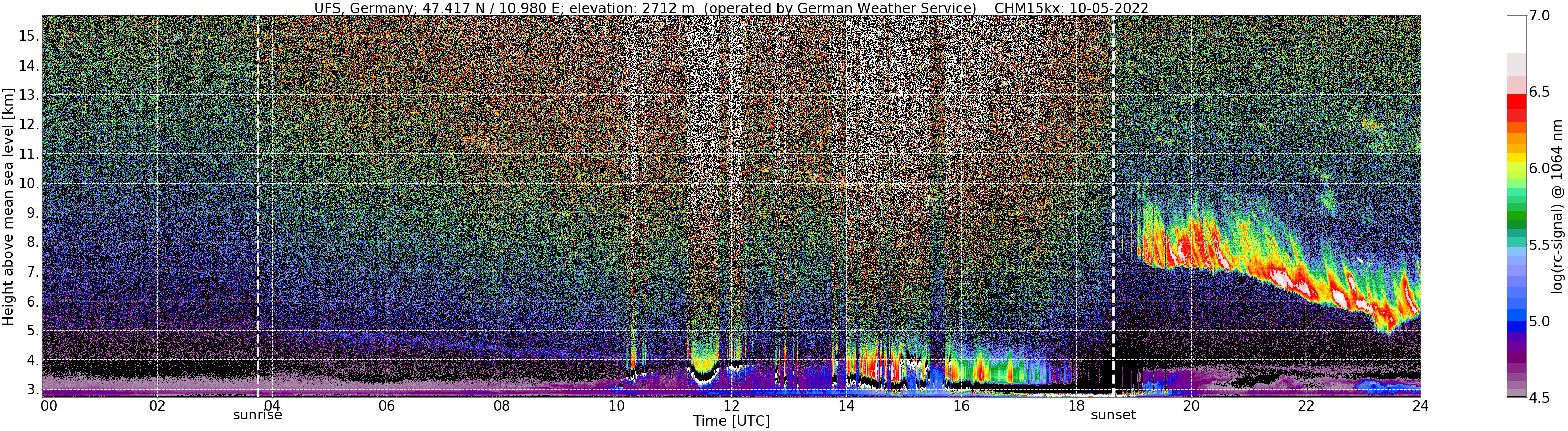Click the time axis tick label 12
The image size is (1568, 431).
731,406
